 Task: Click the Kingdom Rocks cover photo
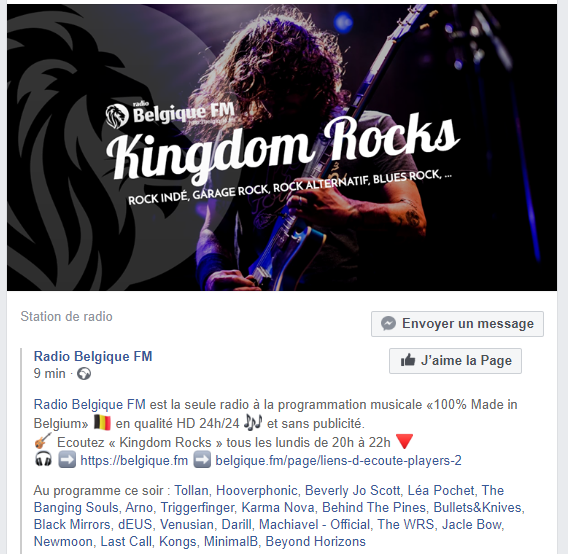pyautogui.click(x=282, y=147)
